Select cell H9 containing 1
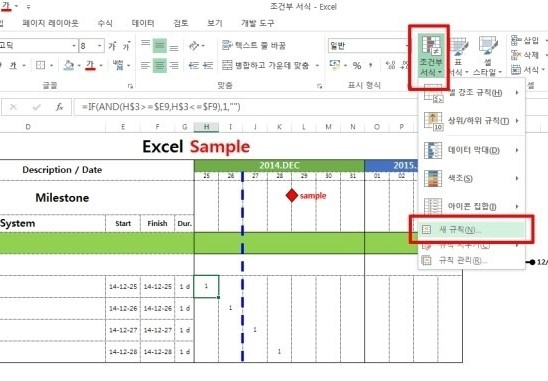 point(206,286)
